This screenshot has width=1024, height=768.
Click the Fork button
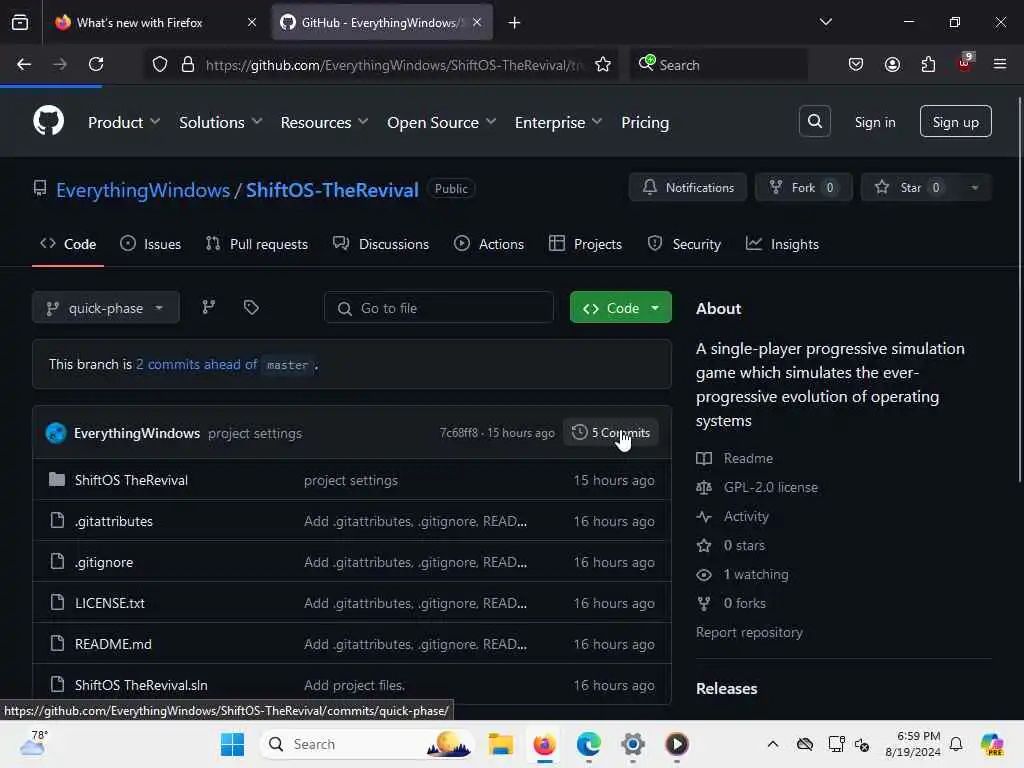click(804, 187)
